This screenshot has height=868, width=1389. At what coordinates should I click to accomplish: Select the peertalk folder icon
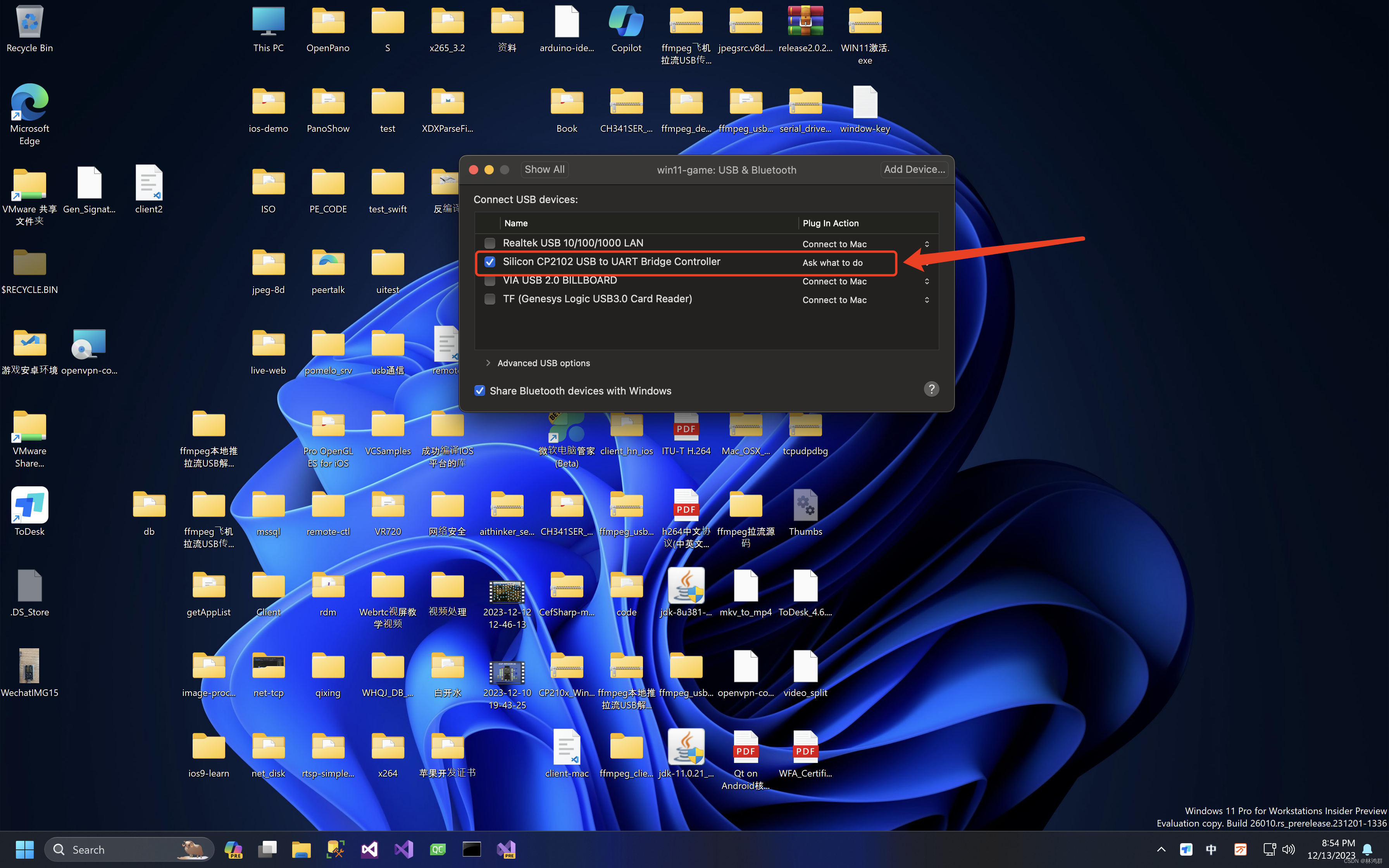tap(328, 271)
